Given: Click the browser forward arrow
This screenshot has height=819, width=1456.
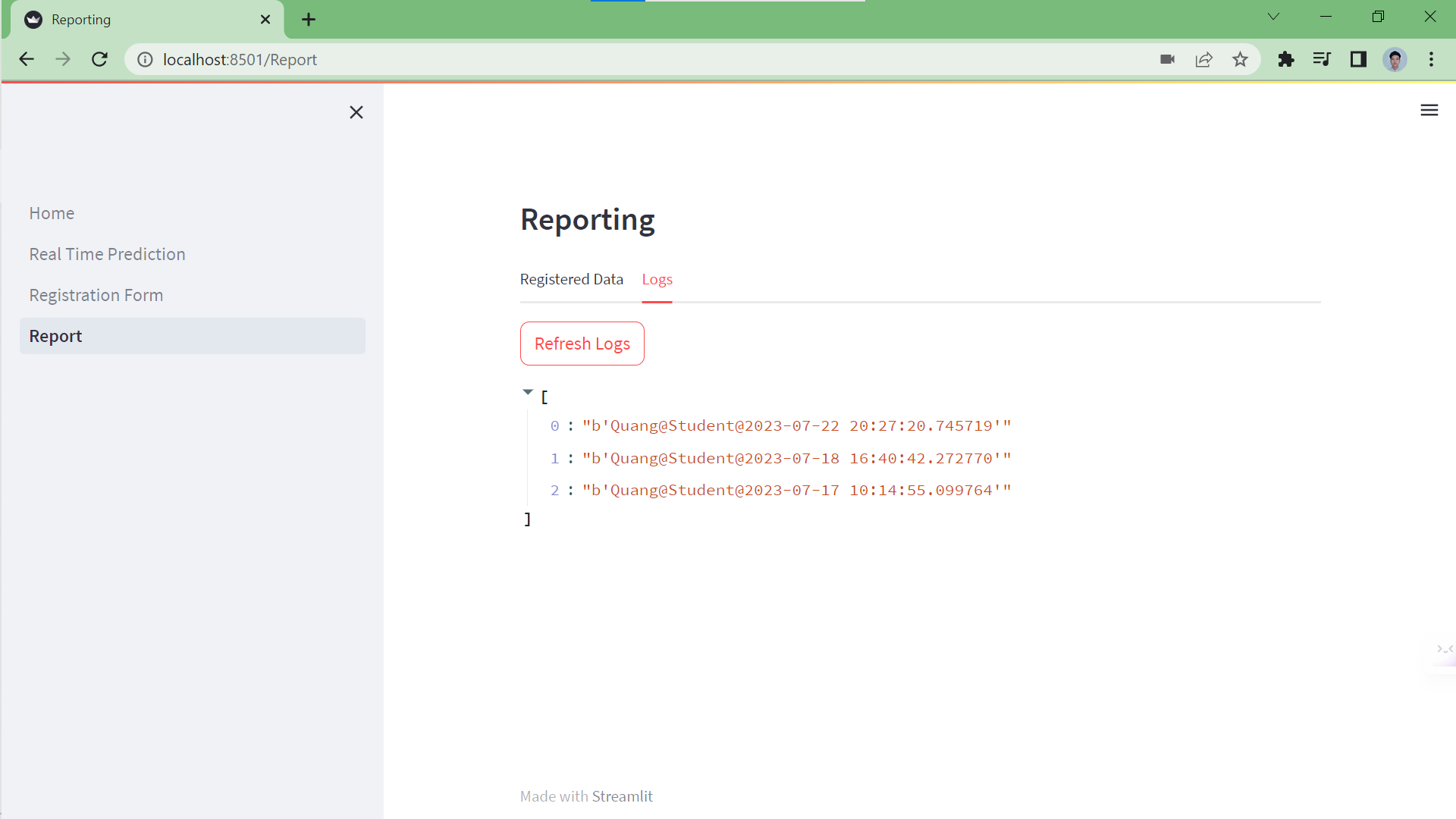Looking at the screenshot, I should coord(63,59).
